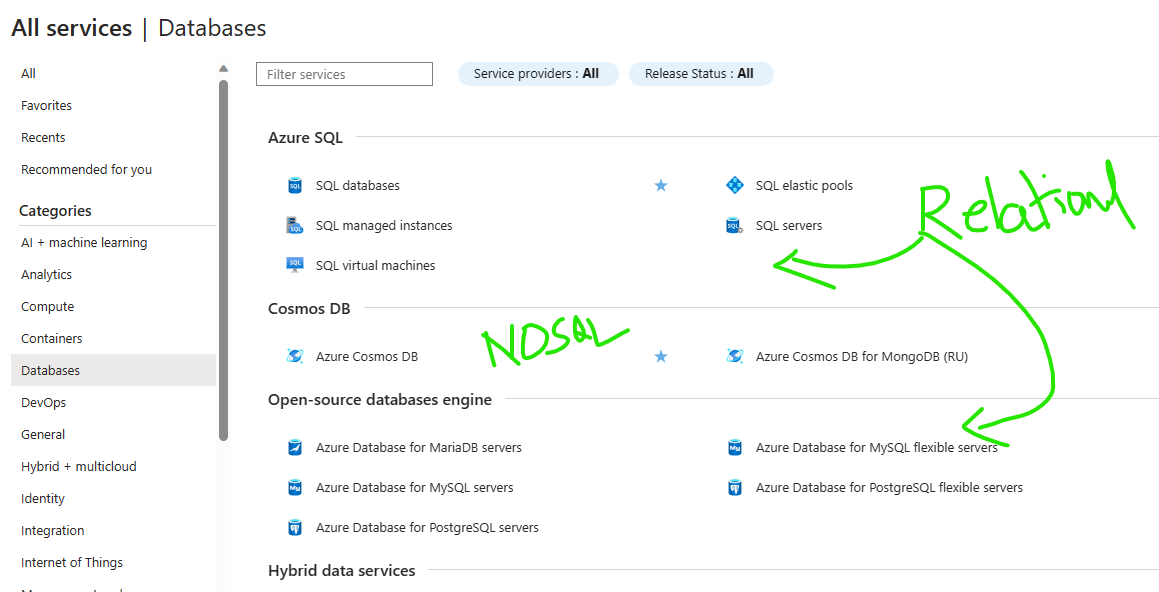
Task: Open Recents in the sidebar
Action: click(43, 137)
